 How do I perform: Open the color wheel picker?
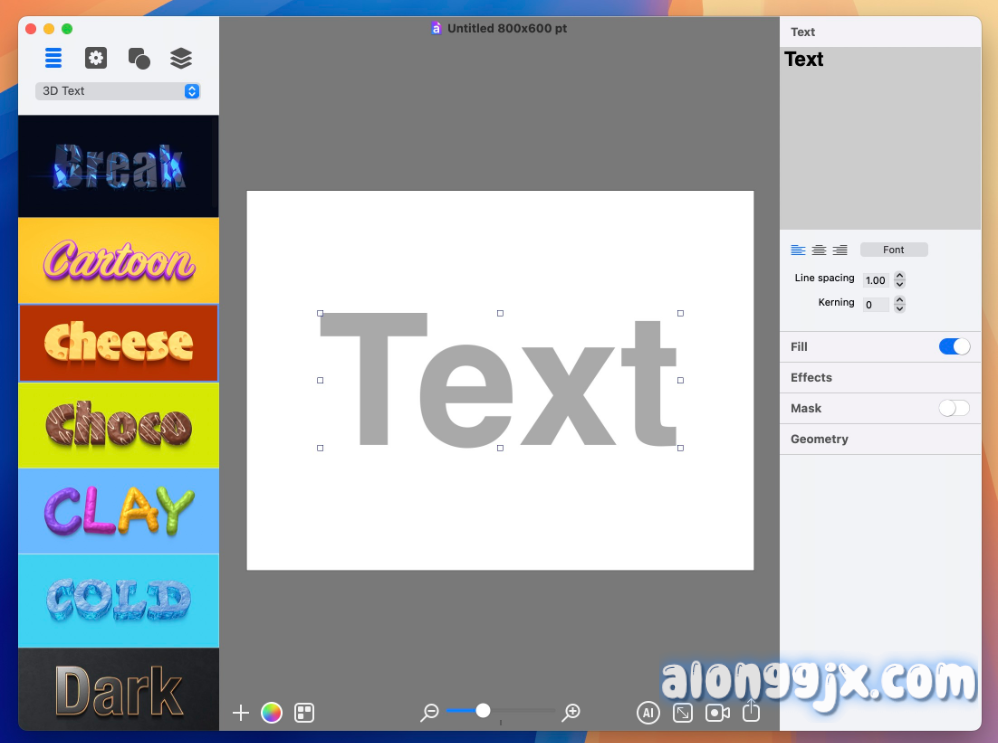tap(271, 713)
